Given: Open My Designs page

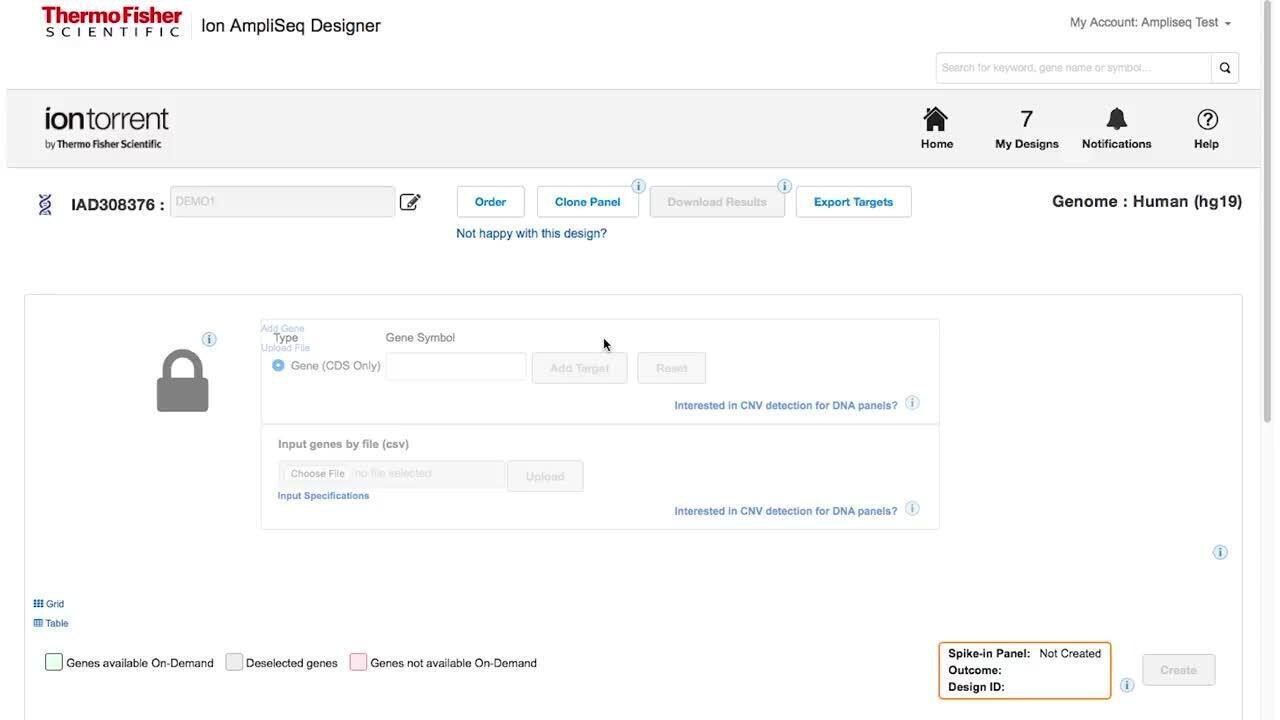Looking at the screenshot, I should [x=1026, y=128].
